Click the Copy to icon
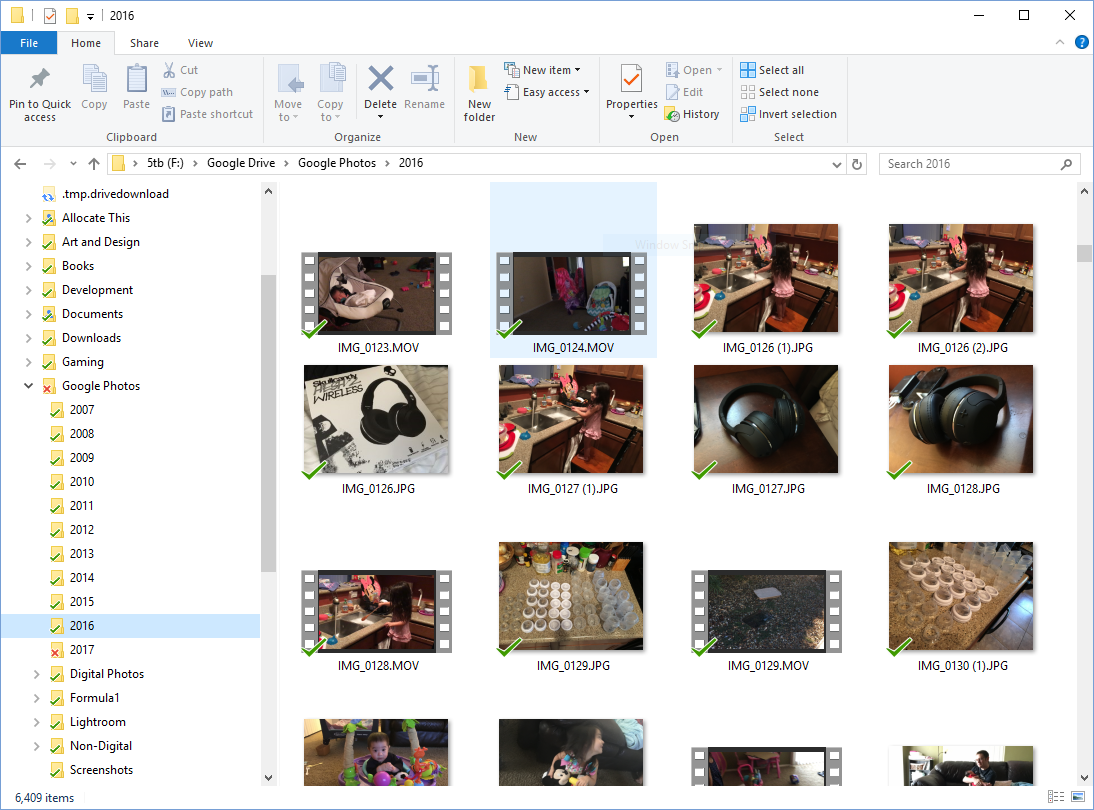This screenshot has width=1094, height=810. coord(332,77)
